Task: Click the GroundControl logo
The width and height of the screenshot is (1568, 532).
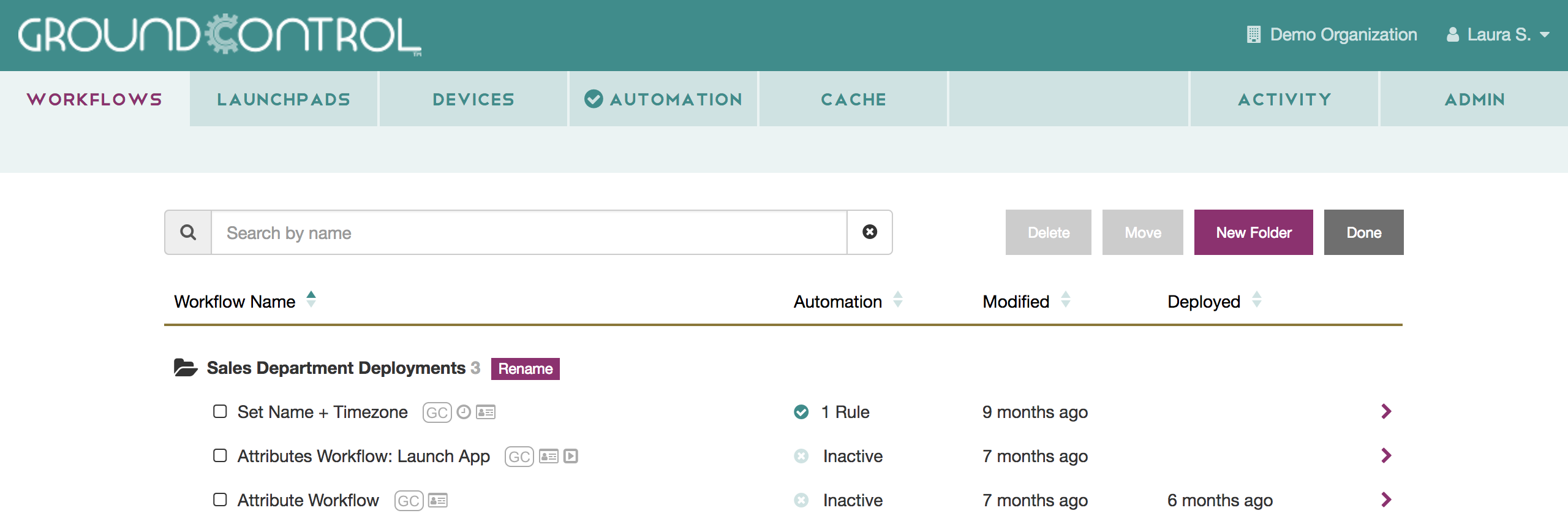Action: (x=220, y=35)
